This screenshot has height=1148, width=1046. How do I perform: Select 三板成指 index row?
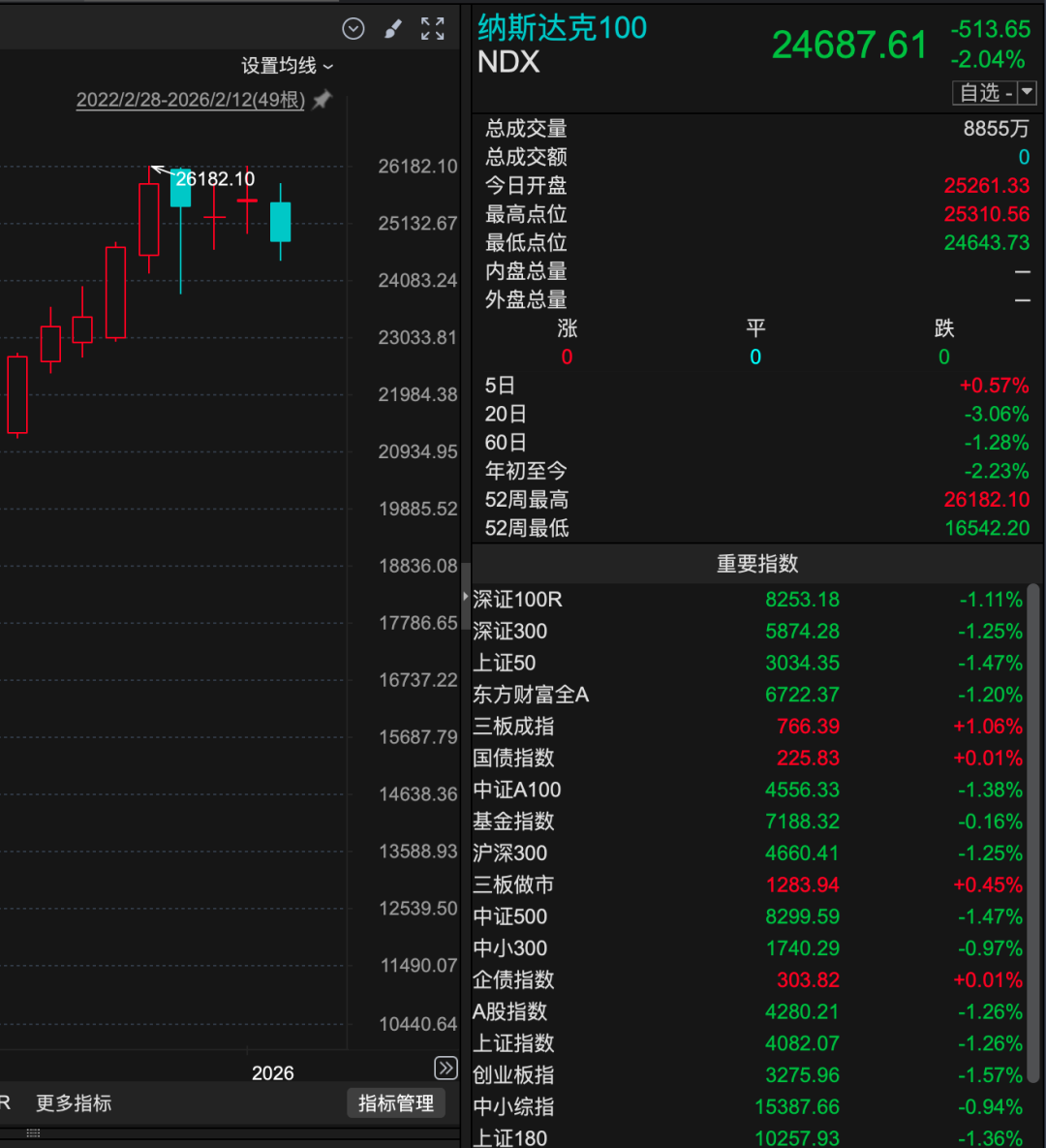(x=748, y=727)
